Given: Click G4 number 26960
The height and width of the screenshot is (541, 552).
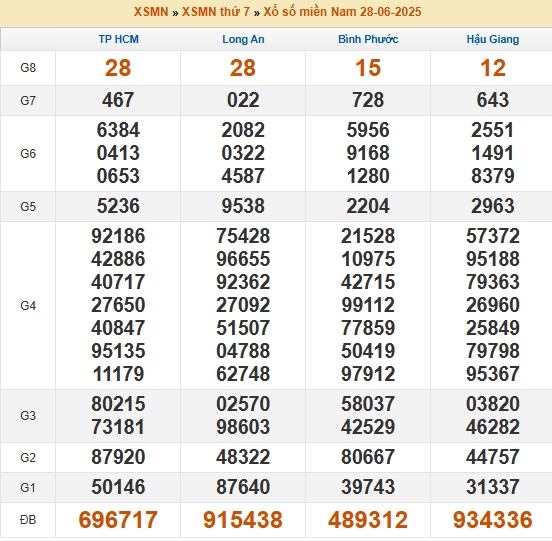Looking at the screenshot, I should click(493, 305).
